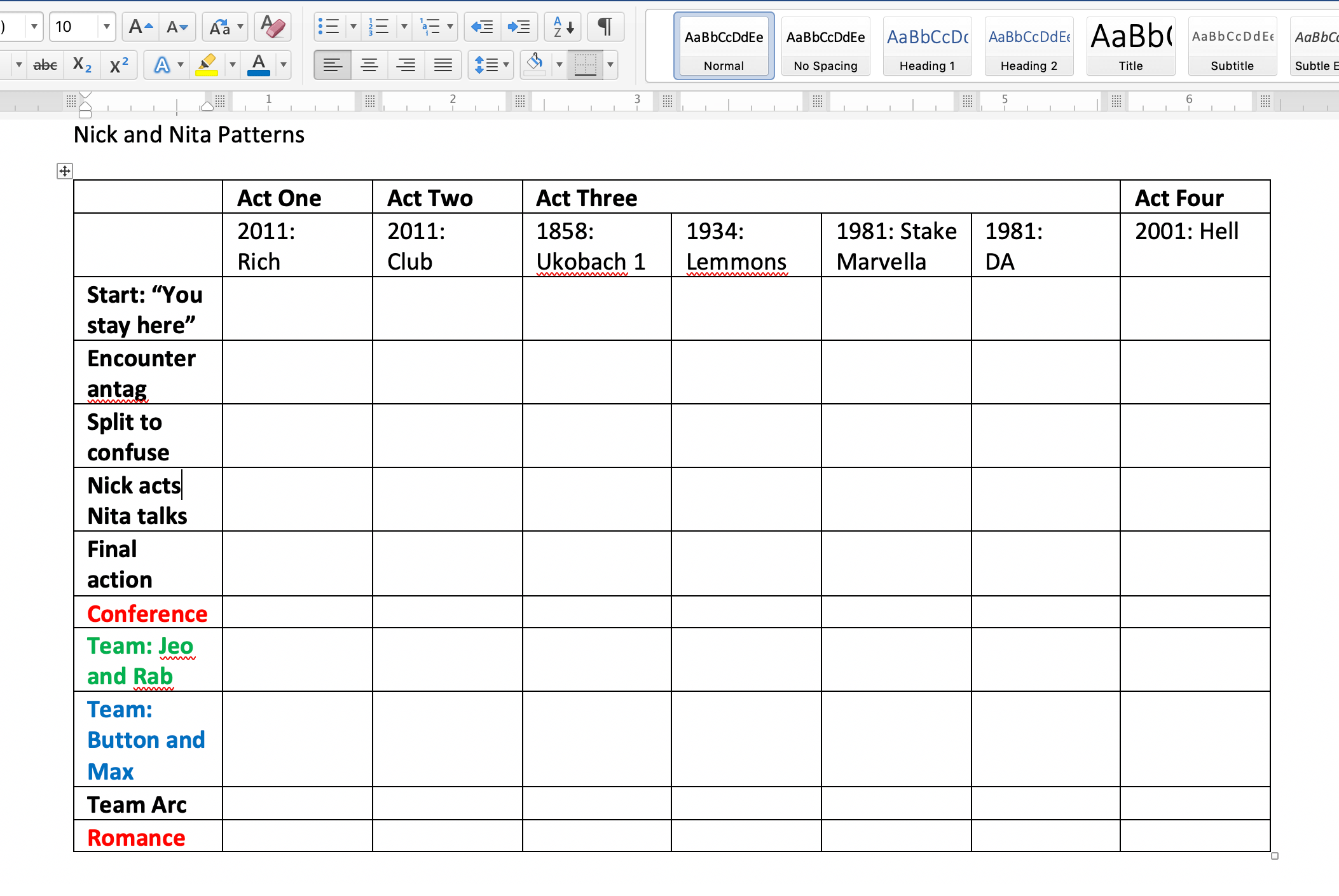Viewport: 1339px width, 896px height.
Task: Click the Increase Font Size icon
Action: [x=141, y=27]
